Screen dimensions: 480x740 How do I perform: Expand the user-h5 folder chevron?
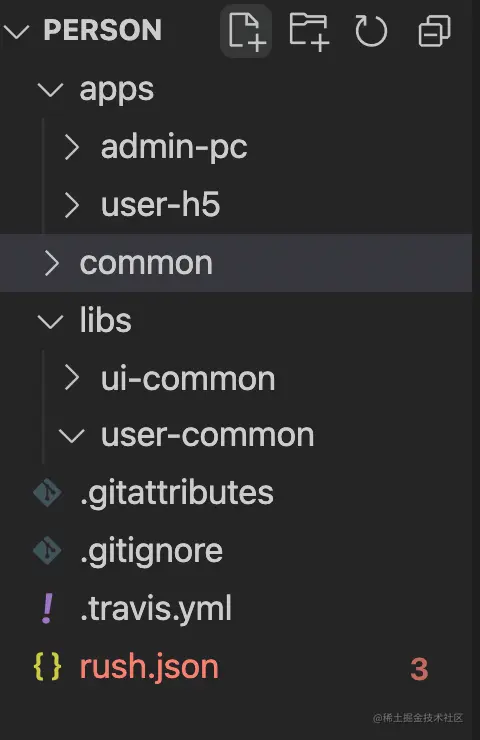tap(72, 205)
